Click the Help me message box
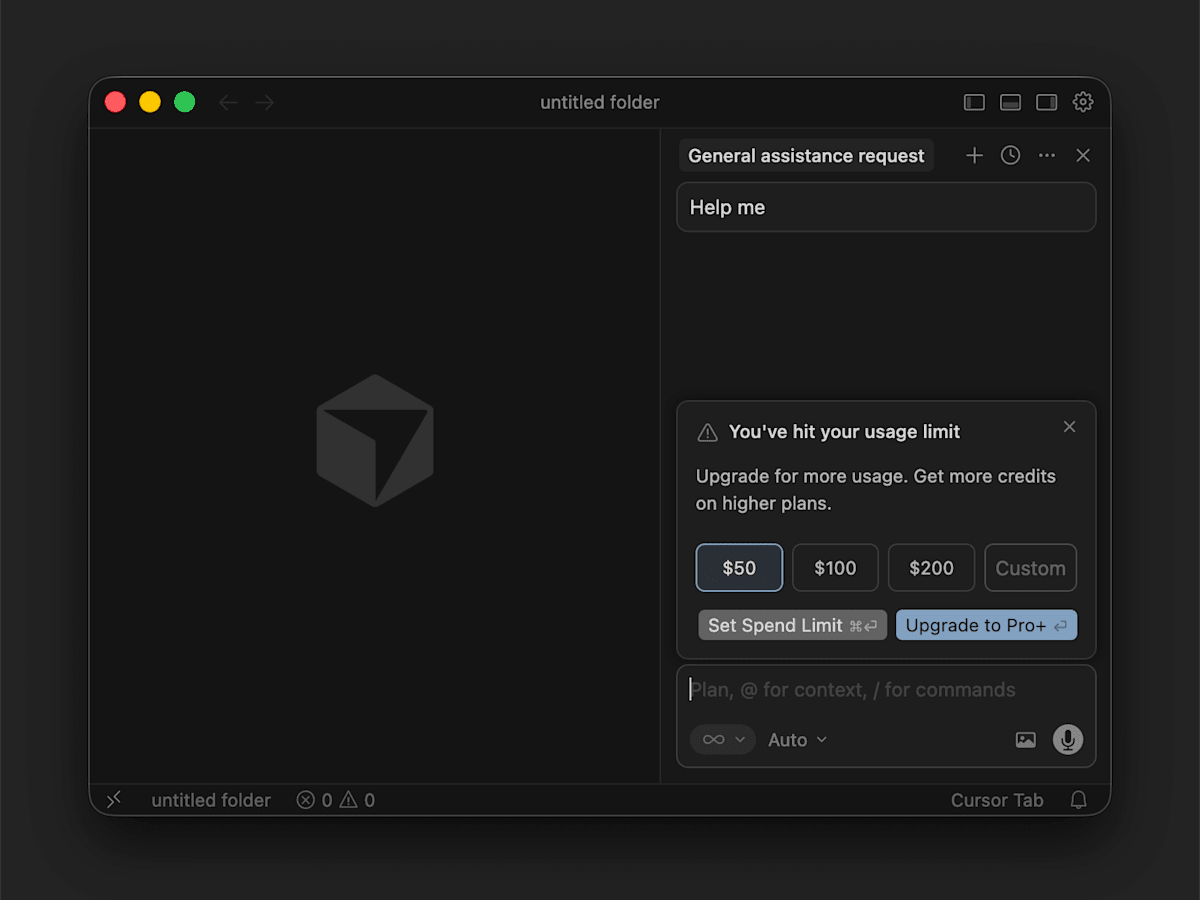This screenshot has height=900, width=1200. click(x=886, y=207)
